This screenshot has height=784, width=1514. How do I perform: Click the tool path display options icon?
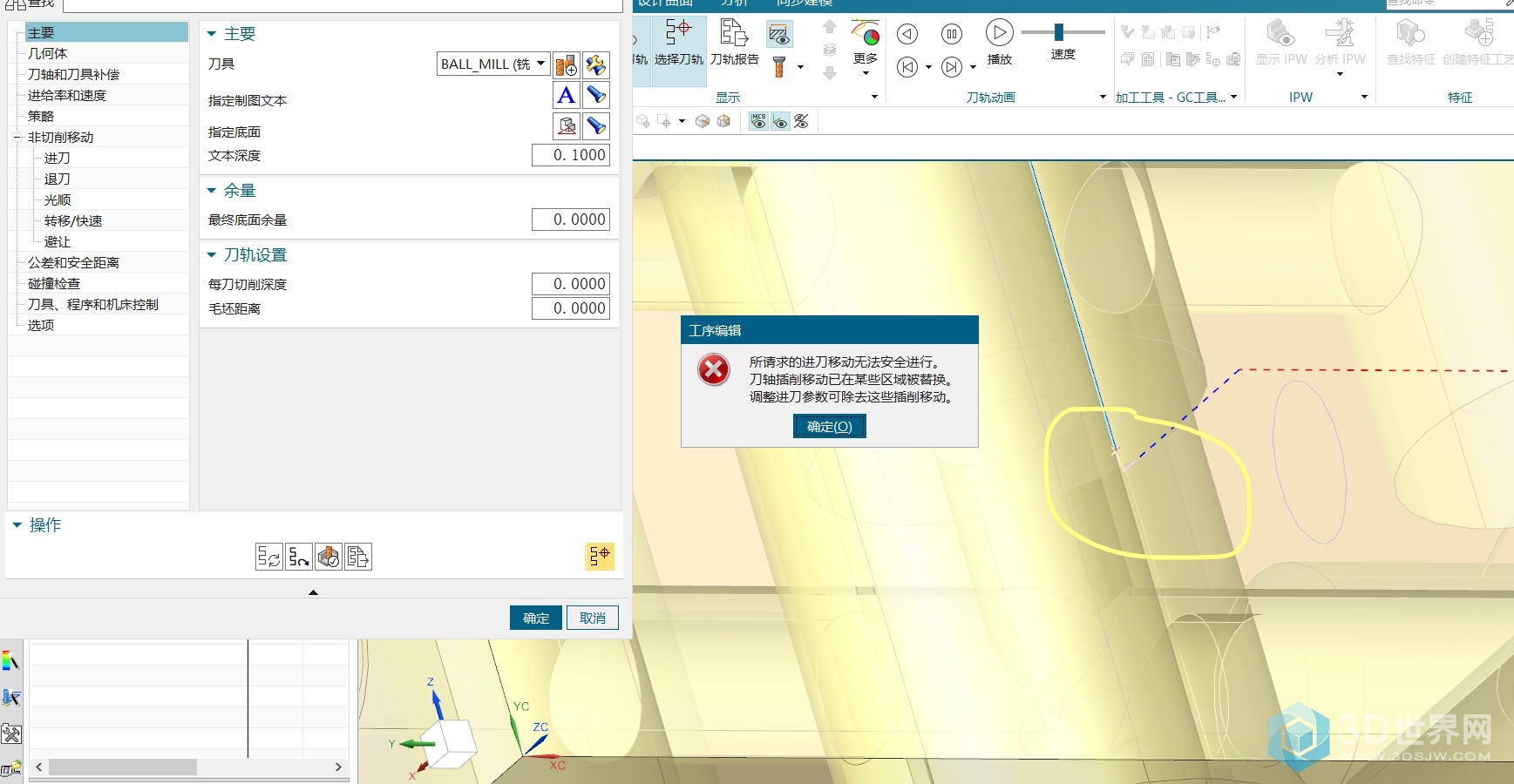click(x=779, y=34)
